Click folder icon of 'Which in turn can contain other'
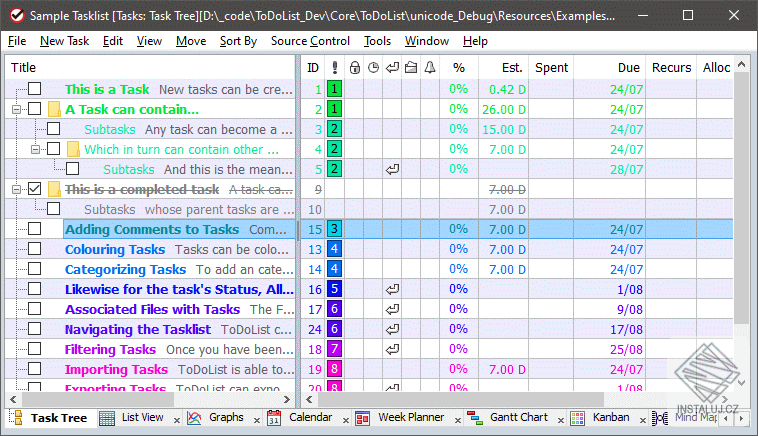The image size is (758, 436). [x=73, y=149]
